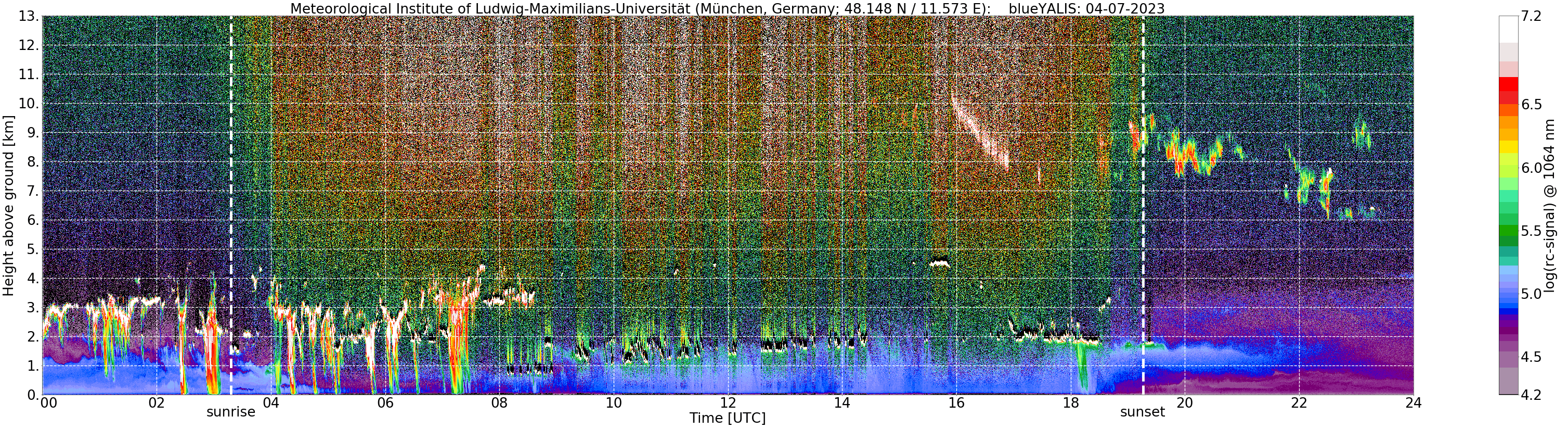Click the height tick '6.'

point(33,220)
